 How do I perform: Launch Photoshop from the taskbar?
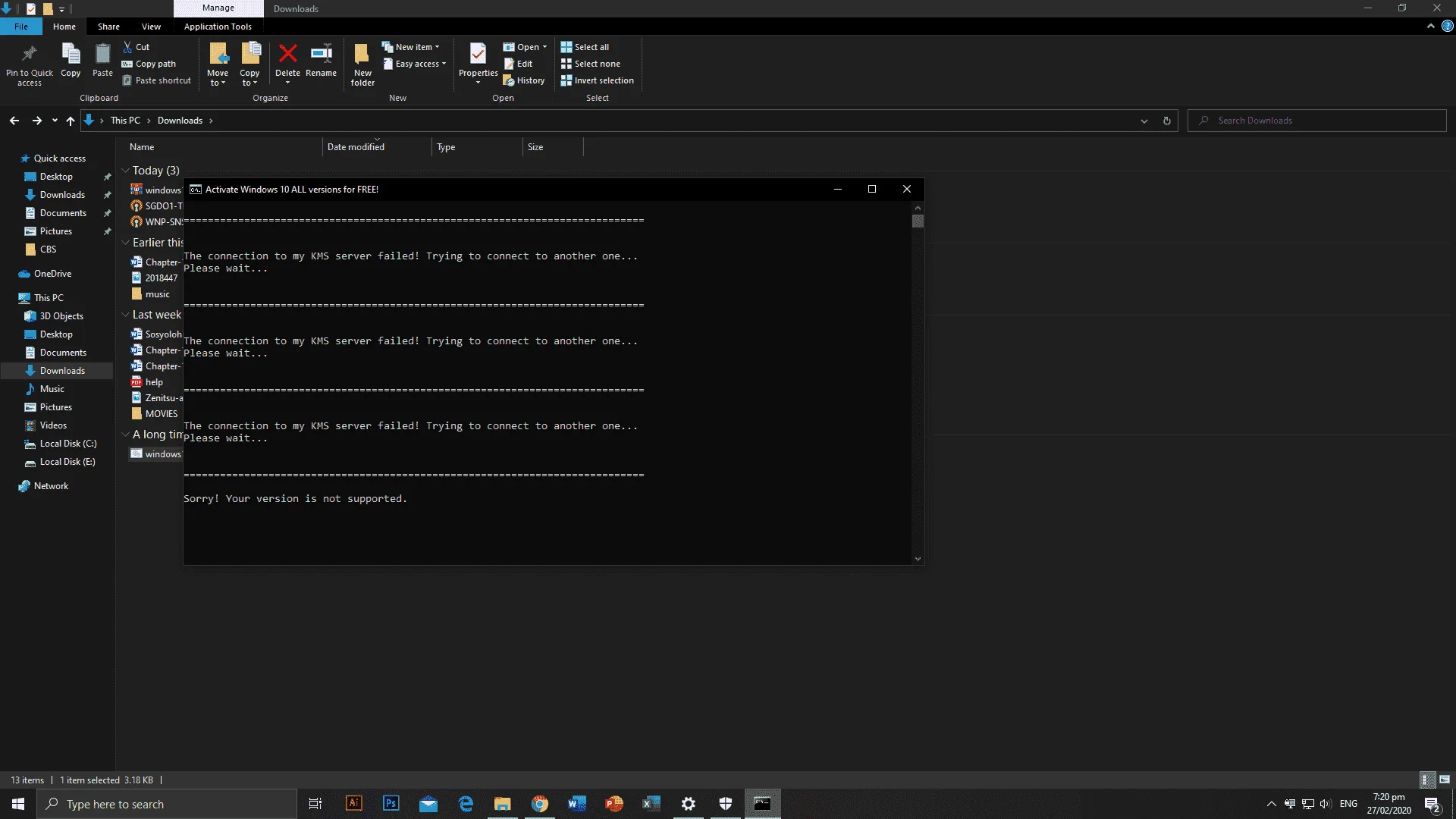click(391, 804)
